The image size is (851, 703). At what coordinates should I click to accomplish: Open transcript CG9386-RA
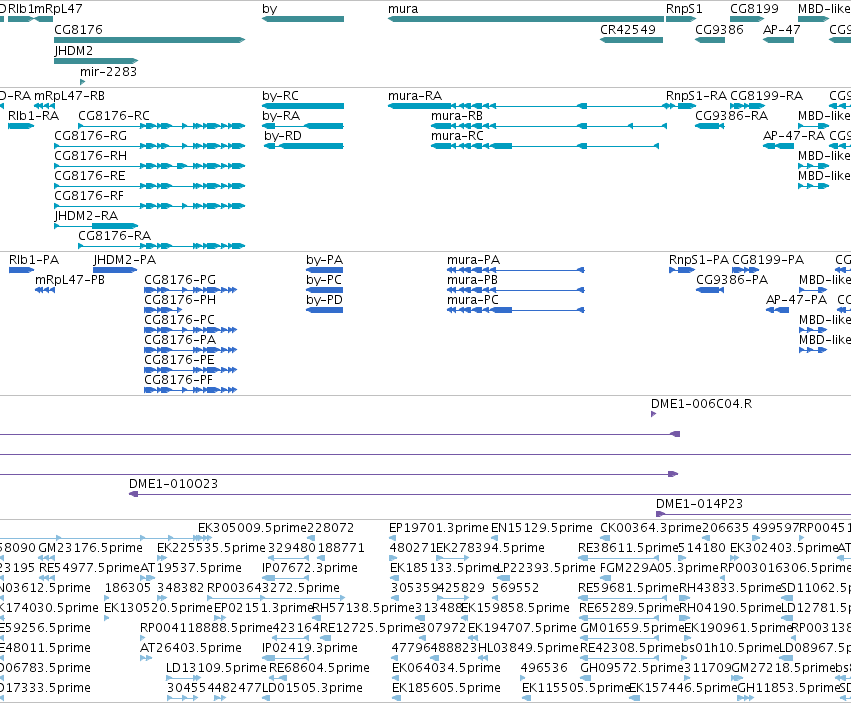coord(732,116)
